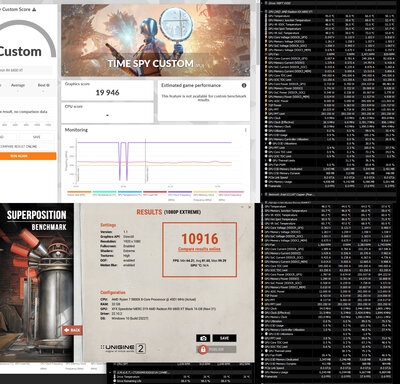Open the Estimated game performance info icon
The image size is (400, 384).
click(244, 85)
